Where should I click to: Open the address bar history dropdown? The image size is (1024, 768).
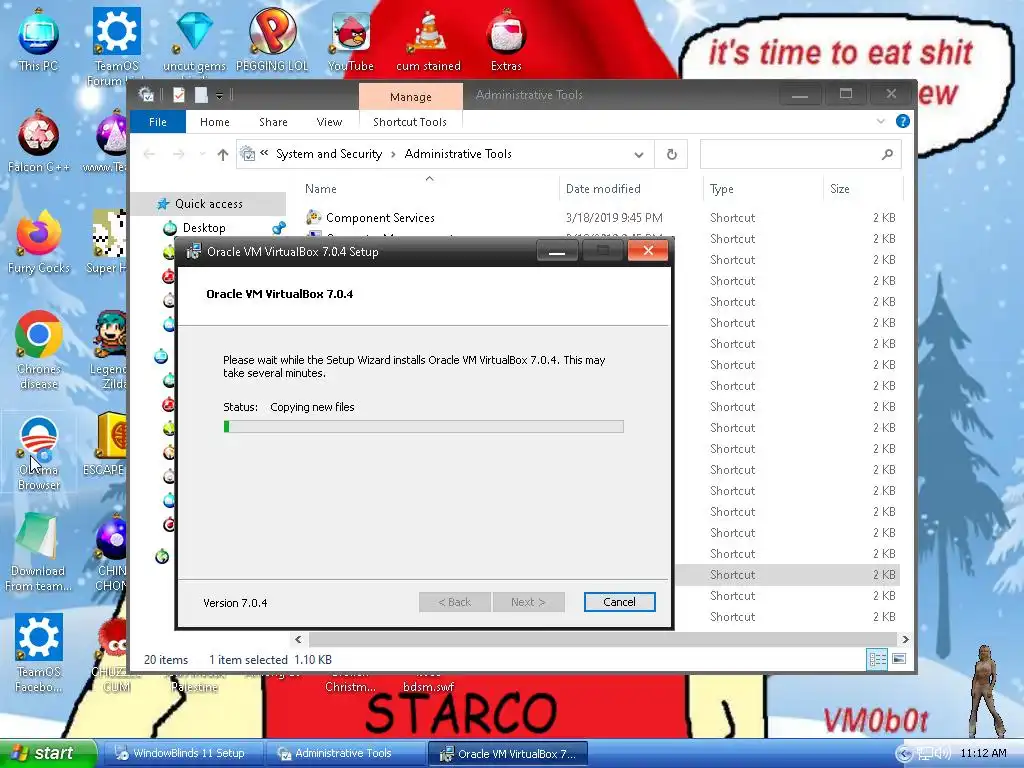[x=639, y=154]
